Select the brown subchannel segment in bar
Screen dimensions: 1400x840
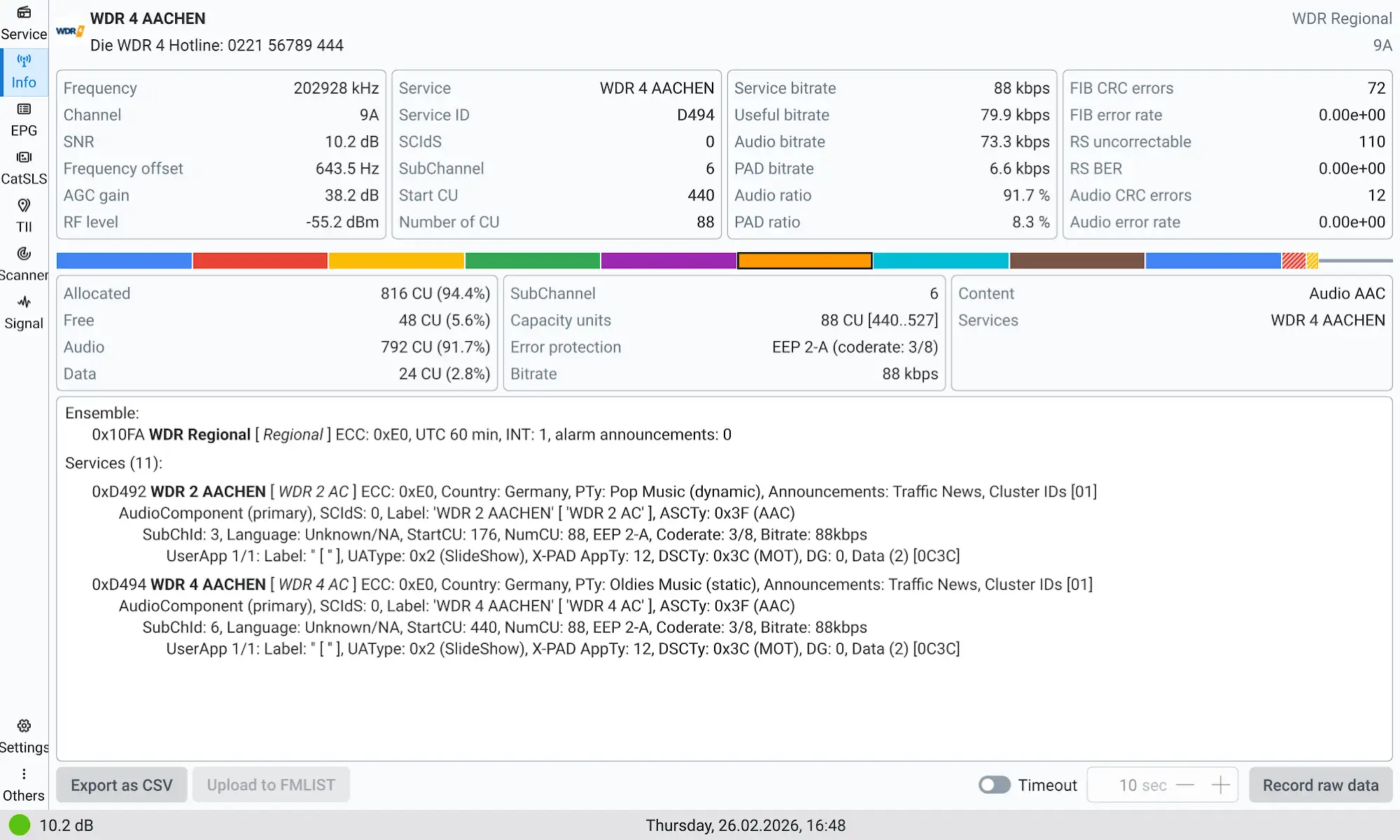[x=1076, y=261]
